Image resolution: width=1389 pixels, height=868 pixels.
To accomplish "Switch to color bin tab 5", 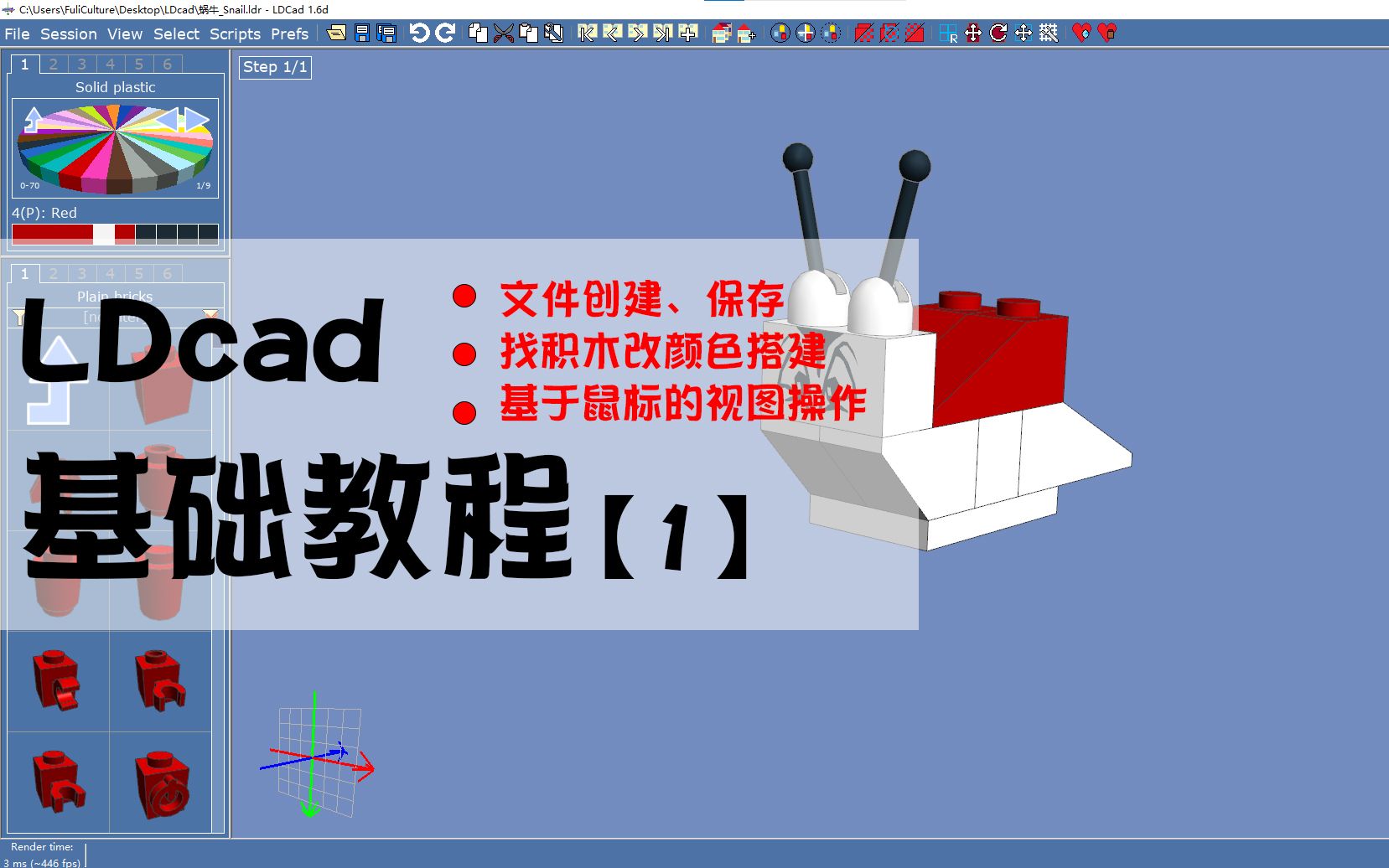I will coord(138,64).
